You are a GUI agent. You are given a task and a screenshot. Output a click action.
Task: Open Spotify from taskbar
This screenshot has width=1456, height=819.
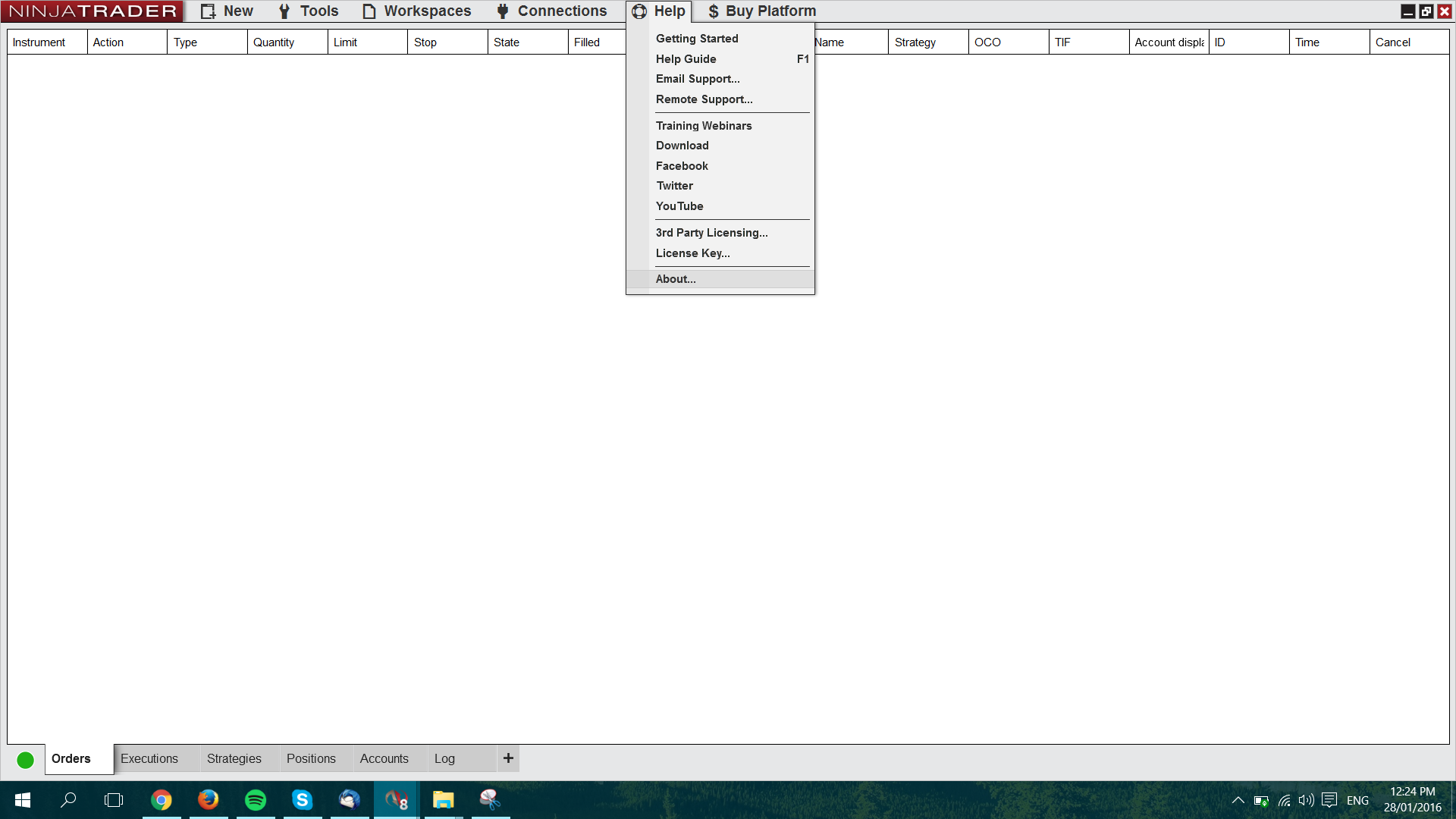point(256,800)
